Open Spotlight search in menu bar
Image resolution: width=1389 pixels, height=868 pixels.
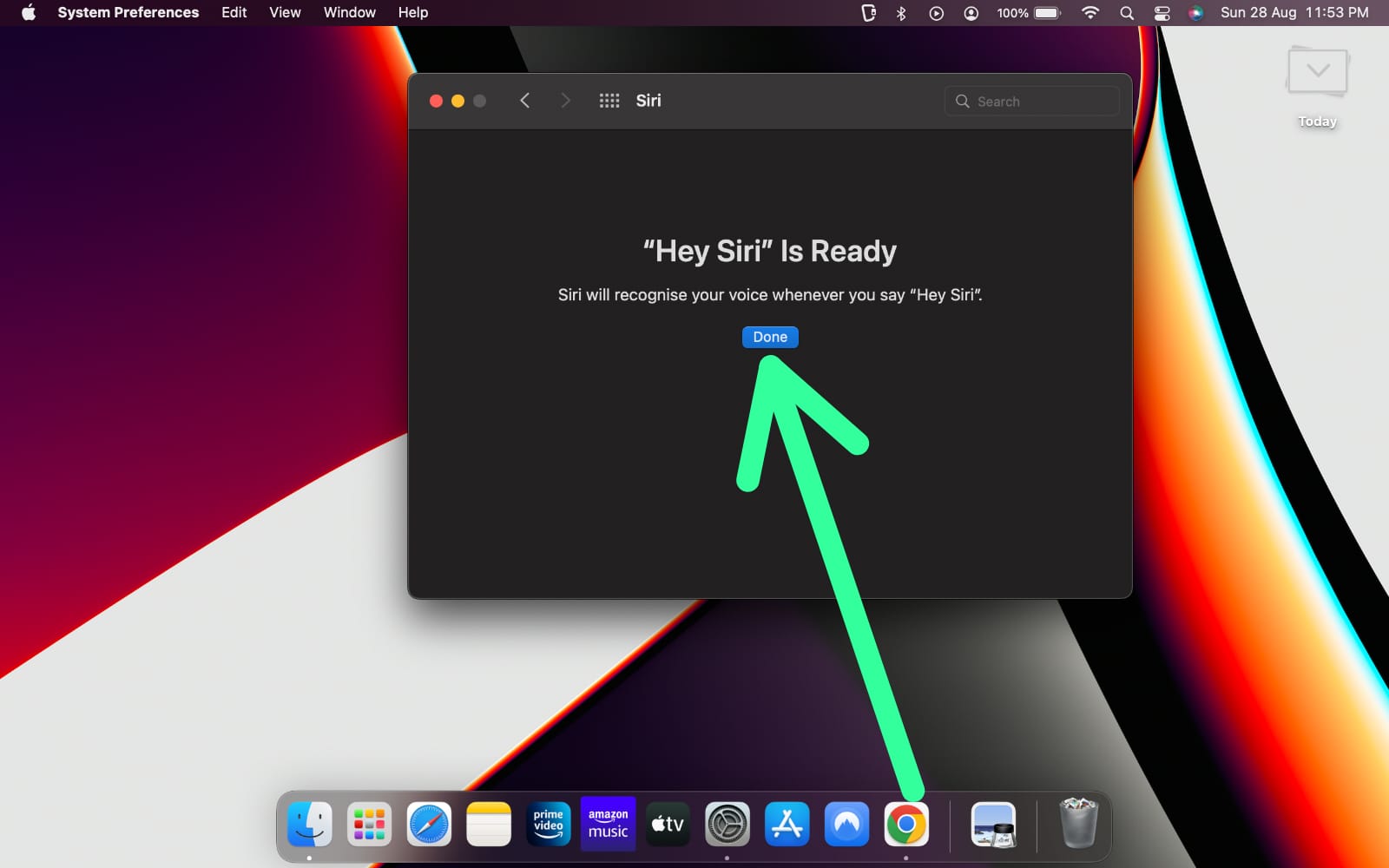[x=1127, y=13]
